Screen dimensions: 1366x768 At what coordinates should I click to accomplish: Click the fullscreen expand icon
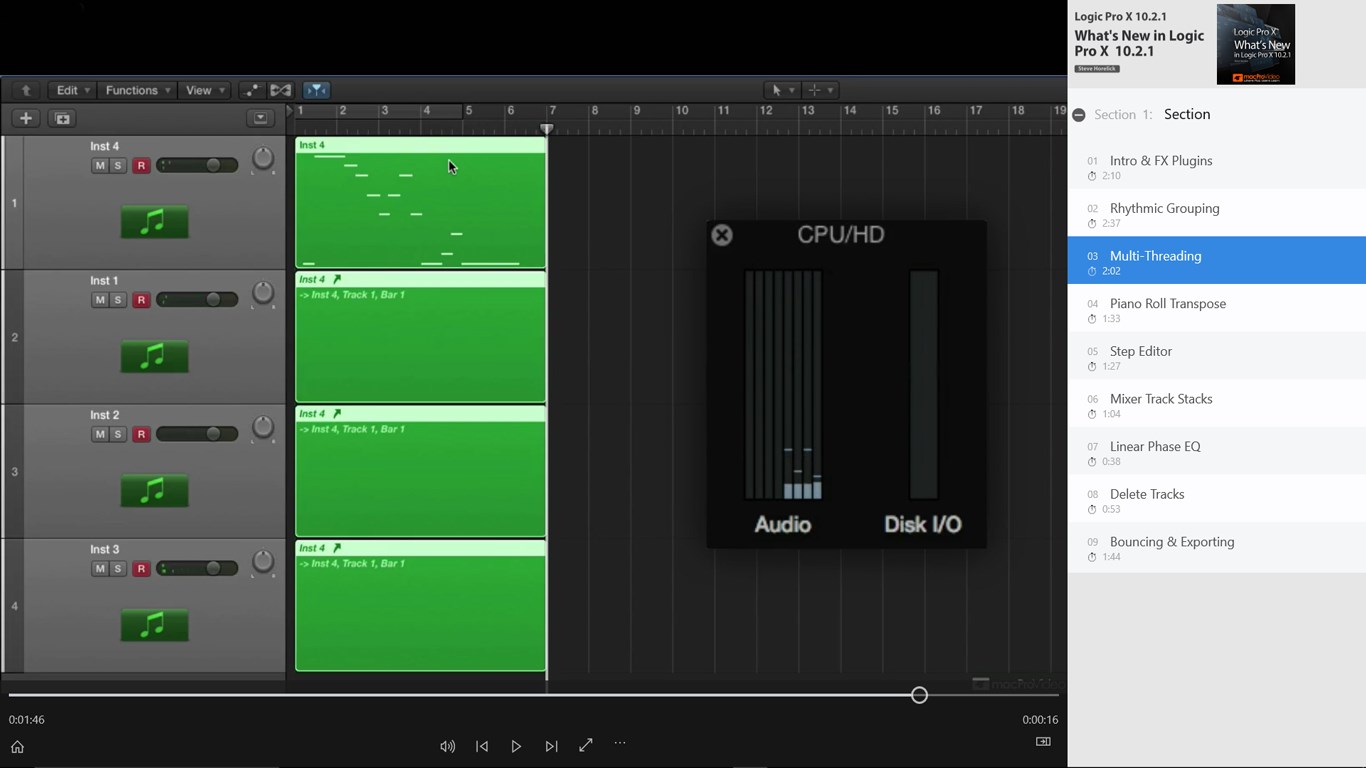click(x=586, y=745)
